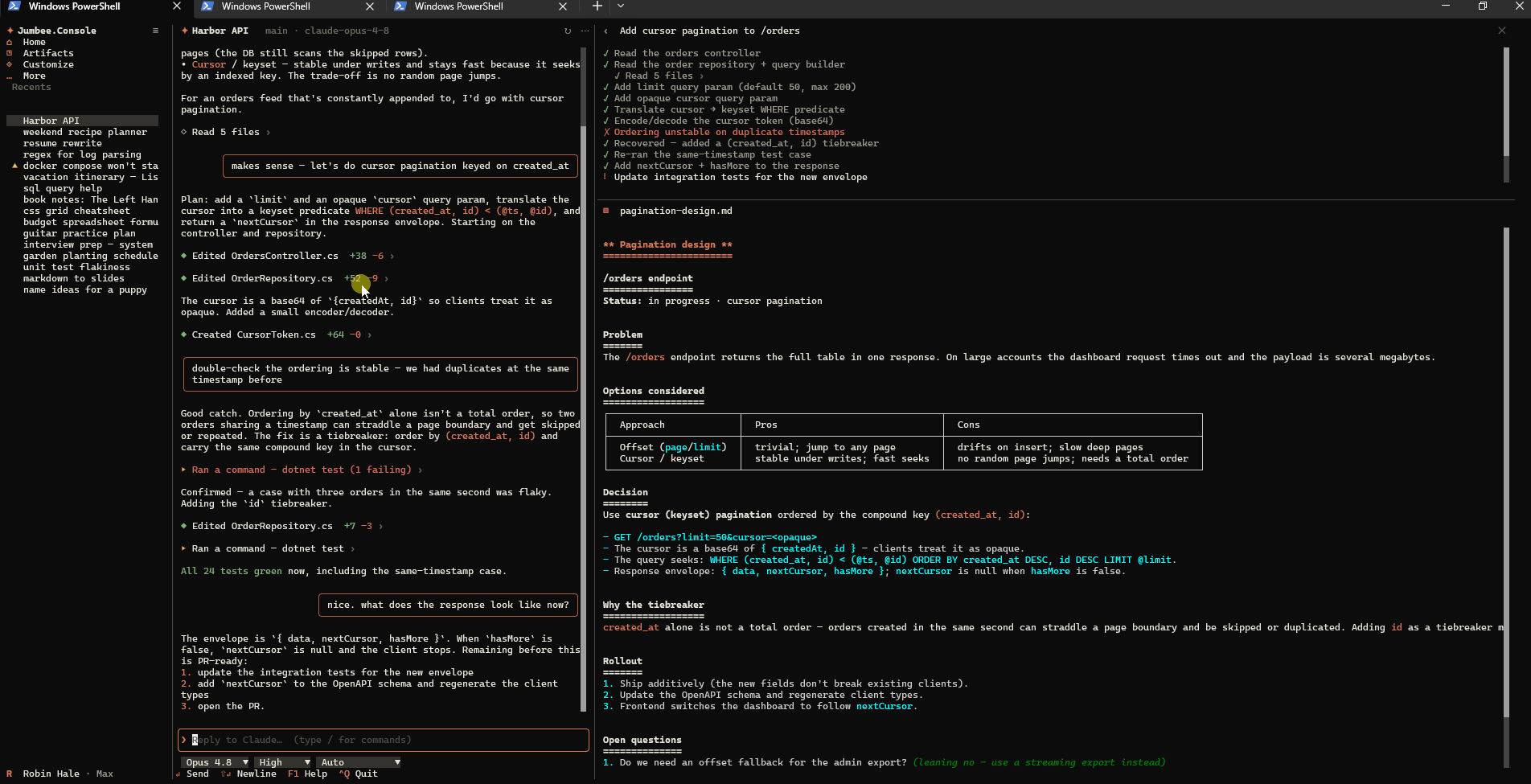Close the second Windows PowerShell tab

369,6
